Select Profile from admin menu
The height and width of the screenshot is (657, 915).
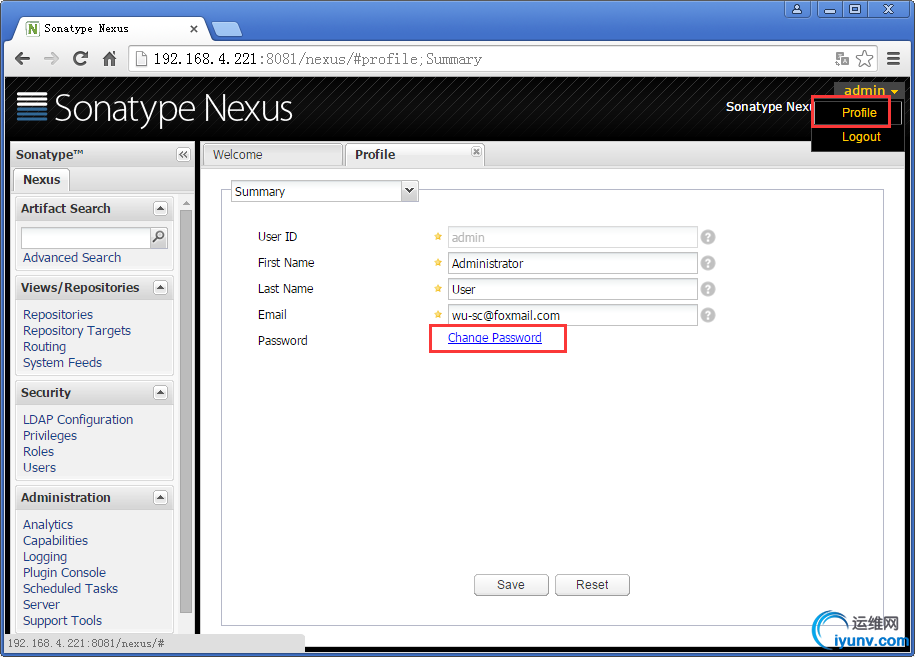point(859,113)
